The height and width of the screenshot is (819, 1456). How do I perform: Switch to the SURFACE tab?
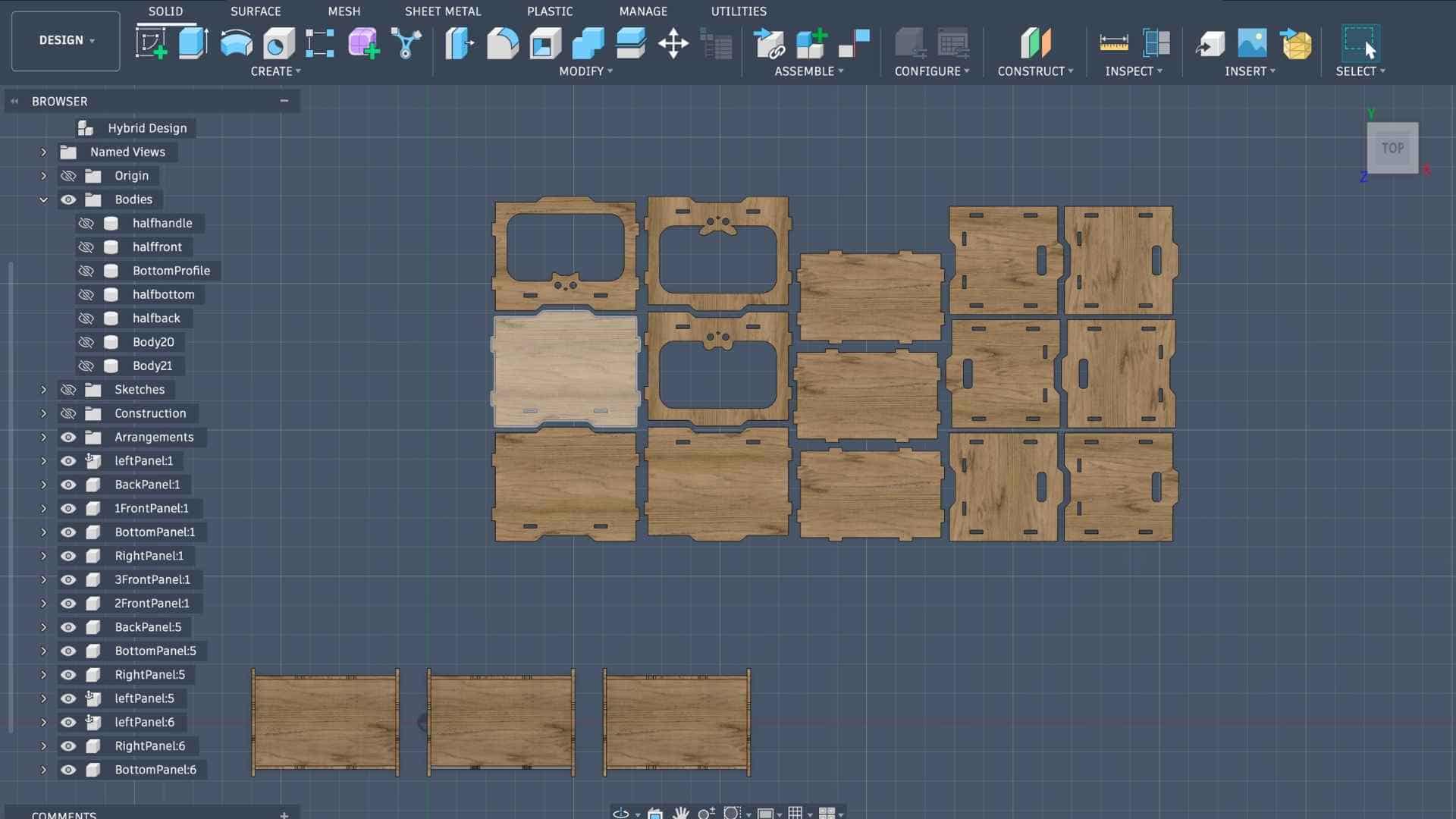coord(256,11)
